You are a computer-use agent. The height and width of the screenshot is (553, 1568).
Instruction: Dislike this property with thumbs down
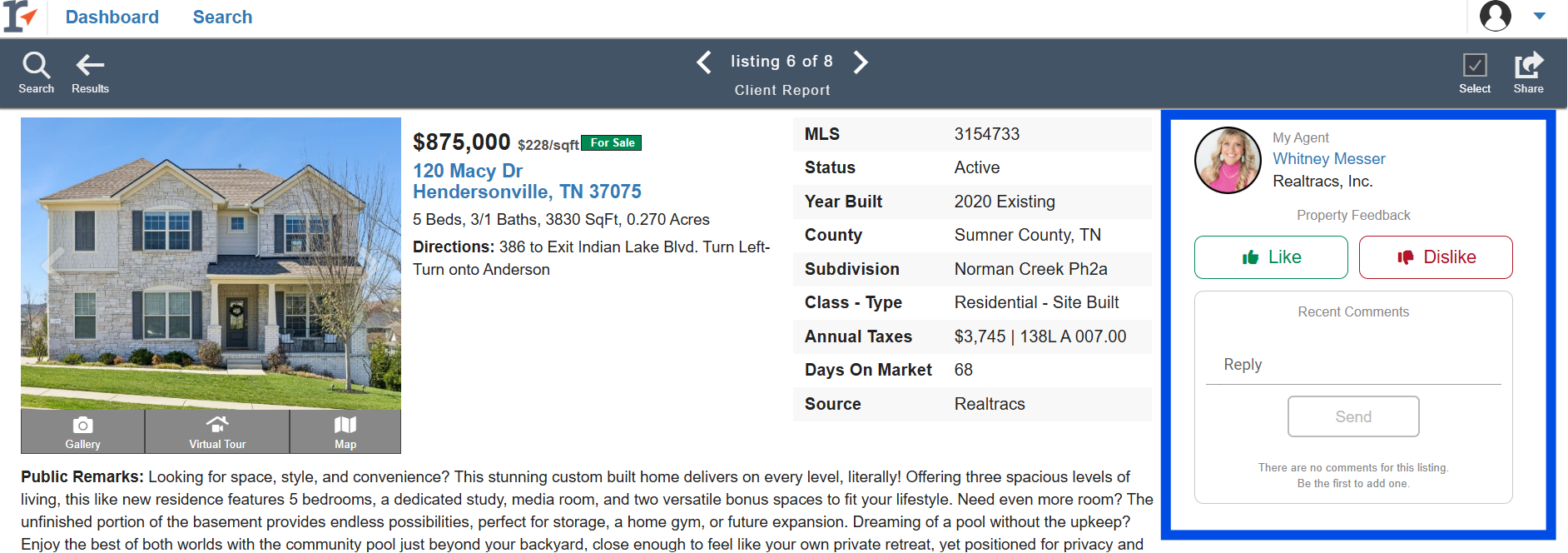click(x=1436, y=257)
